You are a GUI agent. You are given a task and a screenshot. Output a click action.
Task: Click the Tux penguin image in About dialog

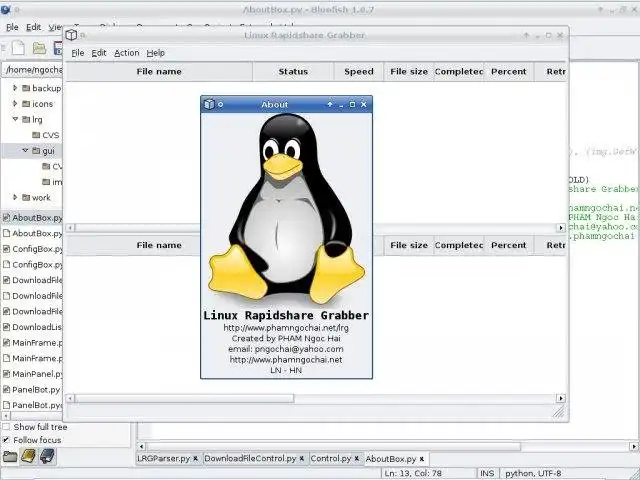(286, 210)
